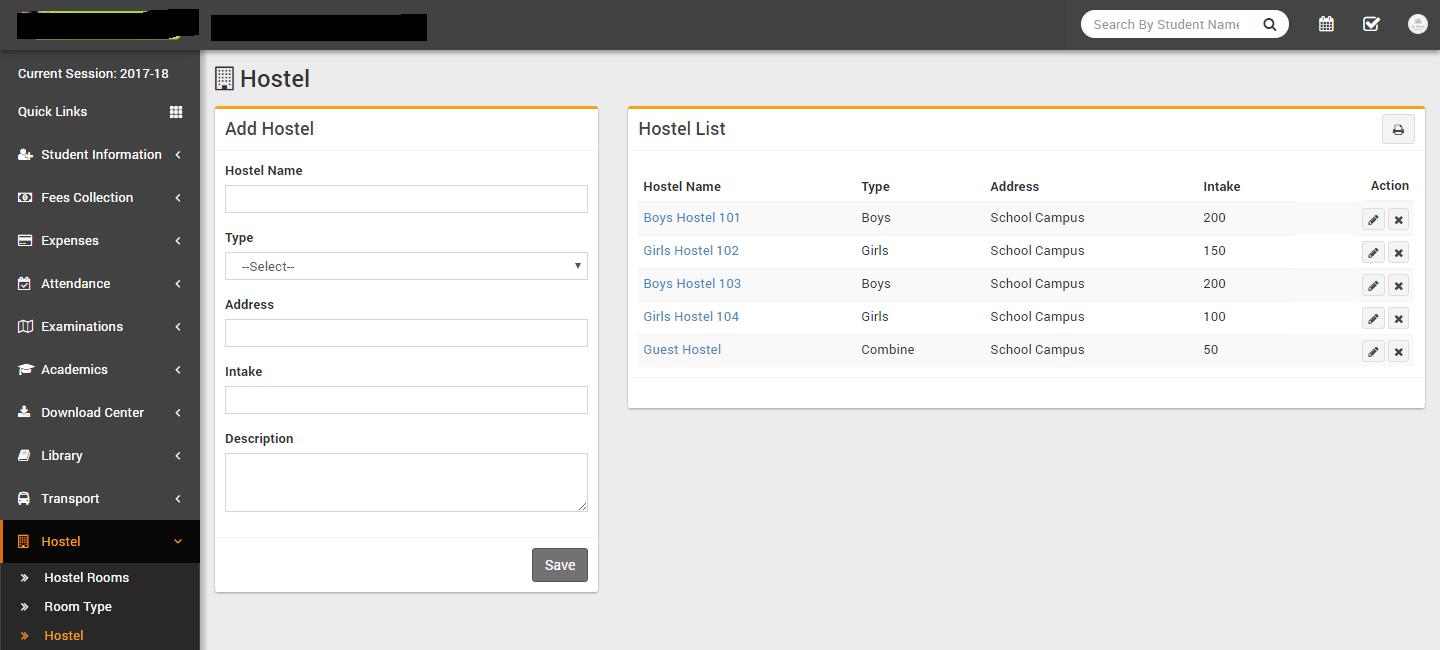Screen dimensions: 1440x650
Task: Edit Boys Hostel 101 with pencil icon
Action: tap(1373, 220)
